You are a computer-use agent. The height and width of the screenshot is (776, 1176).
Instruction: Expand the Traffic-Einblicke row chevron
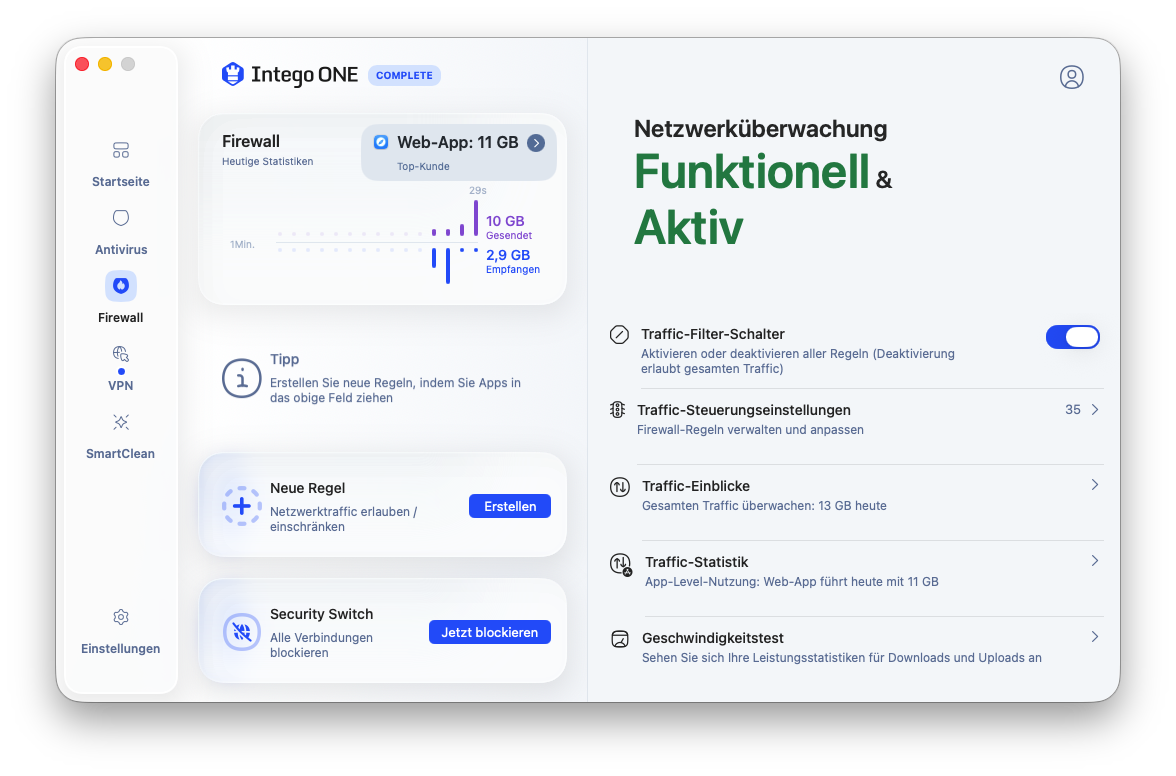pos(1095,485)
